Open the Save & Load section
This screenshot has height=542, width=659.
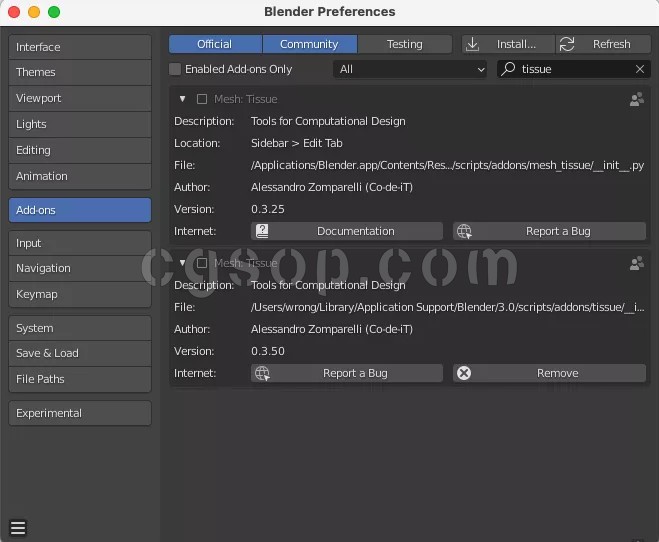point(80,353)
